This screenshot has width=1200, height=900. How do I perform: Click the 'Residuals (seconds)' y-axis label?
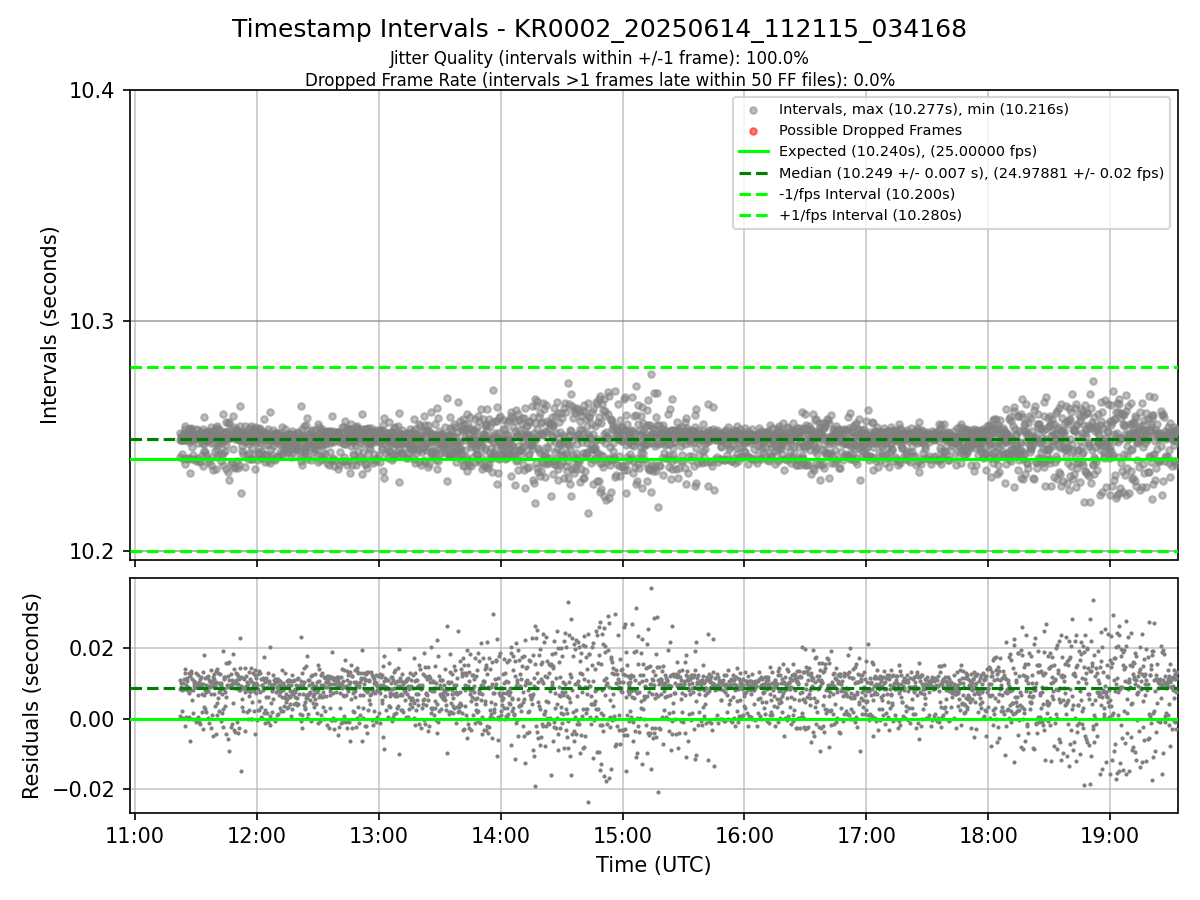(x=32, y=696)
